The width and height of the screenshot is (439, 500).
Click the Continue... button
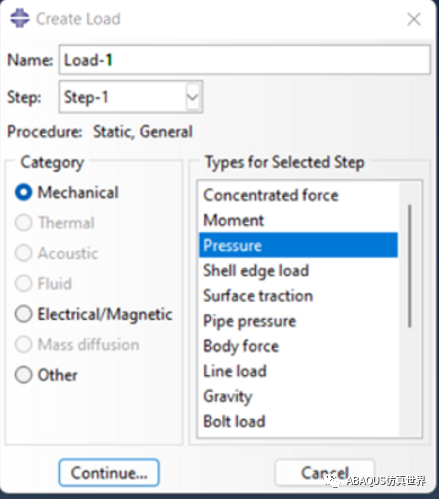[109, 473]
